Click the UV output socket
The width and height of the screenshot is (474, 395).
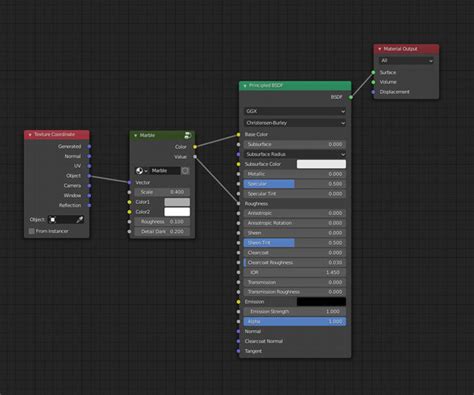coord(89,166)
